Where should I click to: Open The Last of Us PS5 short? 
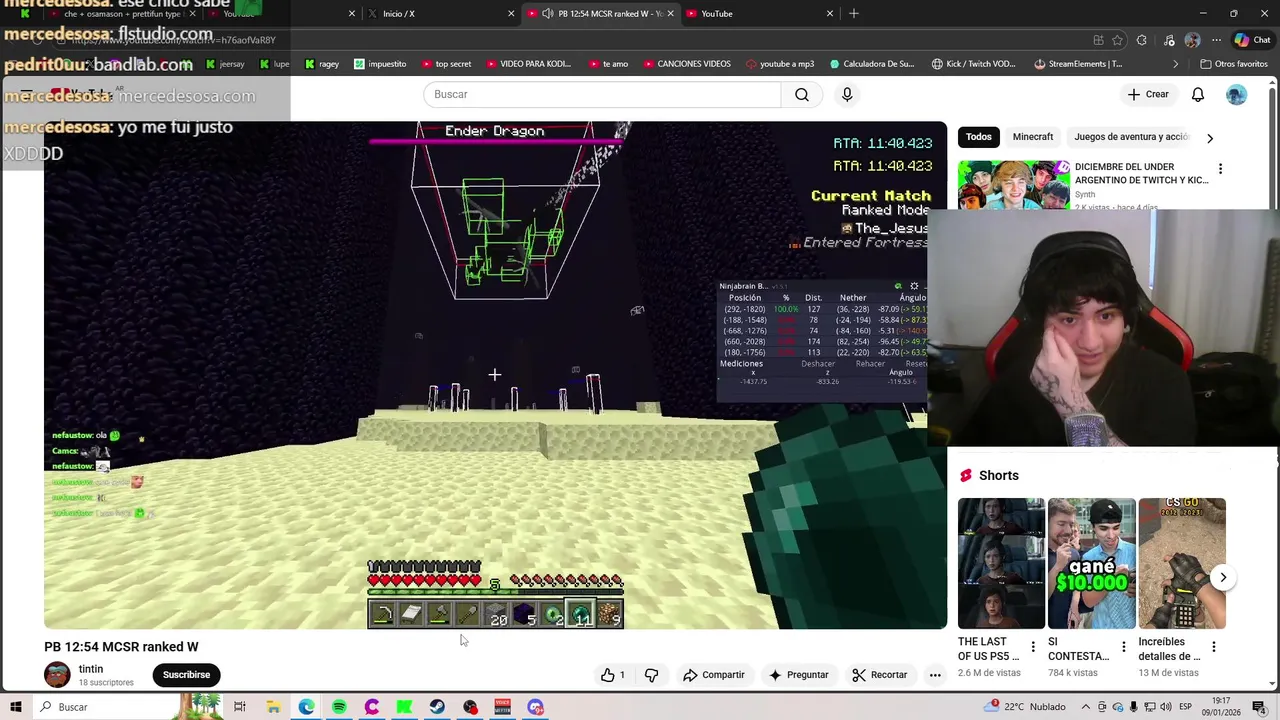tap(1001, 563)
